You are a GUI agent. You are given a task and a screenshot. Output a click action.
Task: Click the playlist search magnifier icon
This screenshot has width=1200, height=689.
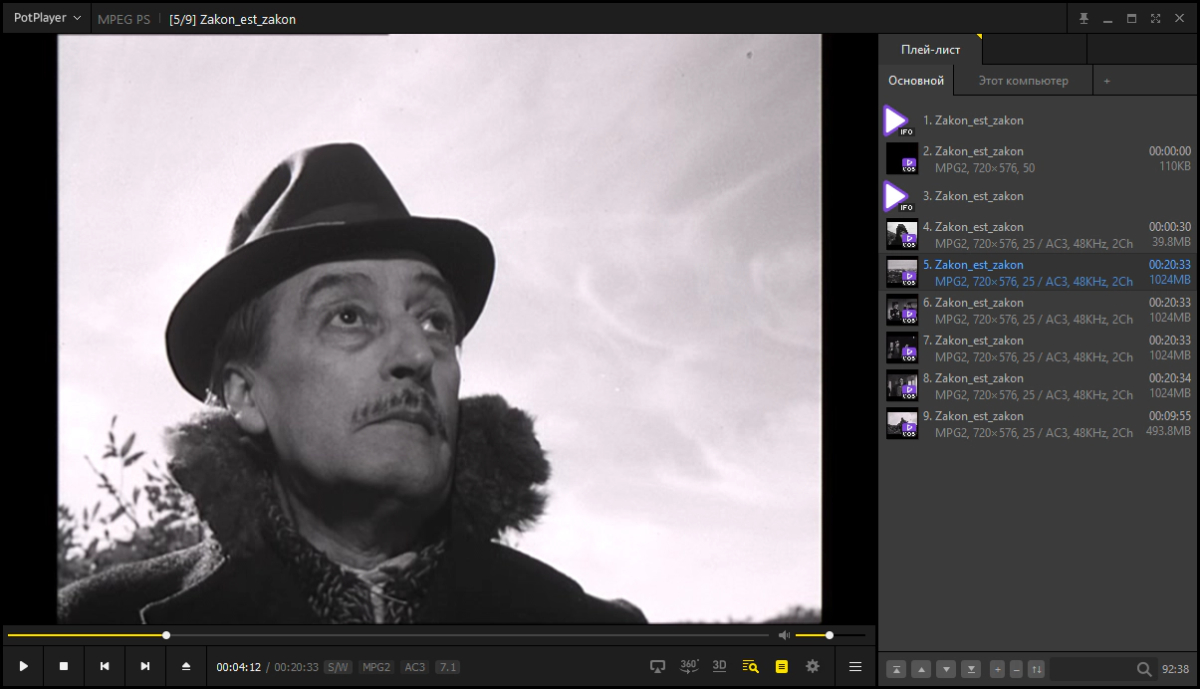(x=1144, y=669)
